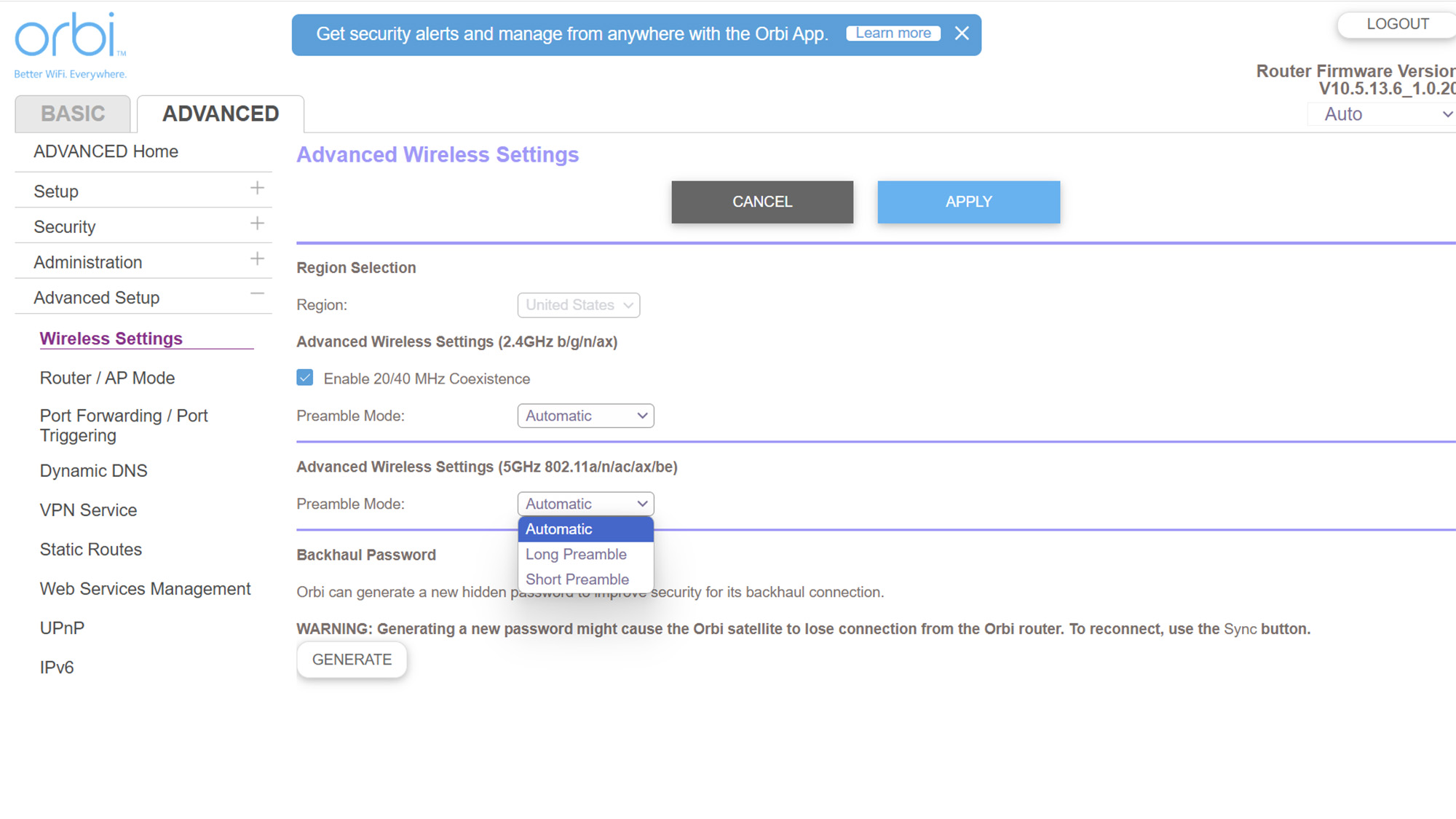Expand Administration with the plus icon
The width and height of the screenshot is (1456, 819).
pyautogui.click(x=257, y=259)
